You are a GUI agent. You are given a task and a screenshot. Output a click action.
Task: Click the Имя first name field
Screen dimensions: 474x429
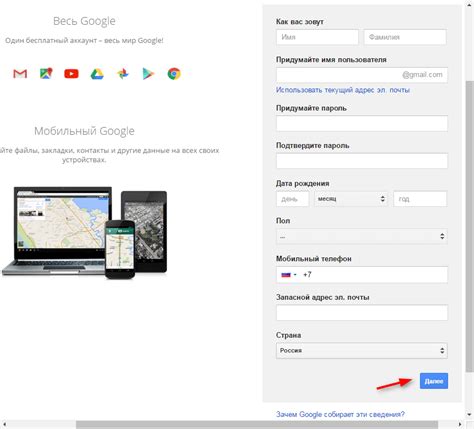point(317,37)
